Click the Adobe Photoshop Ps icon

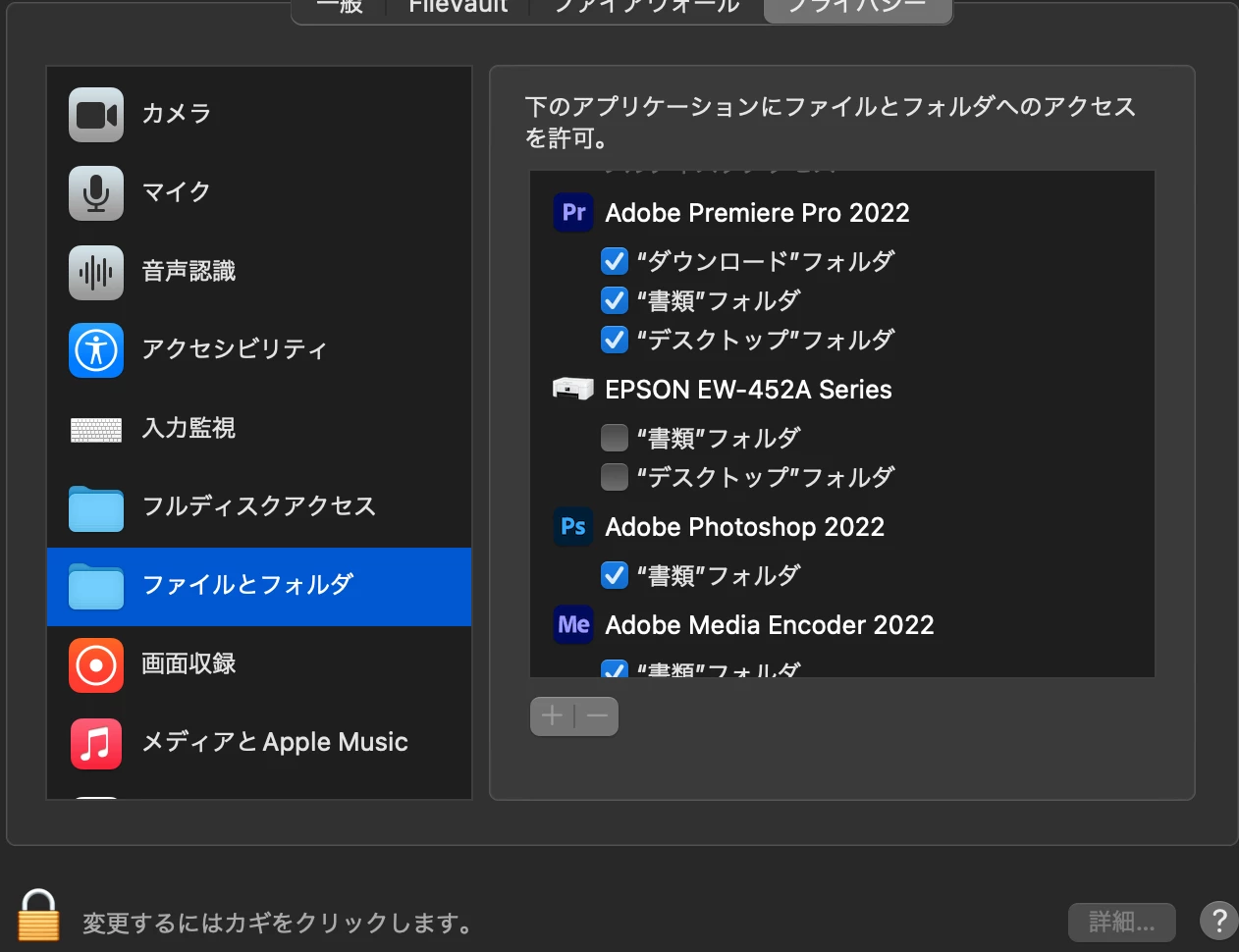click(x=573, y=527)
